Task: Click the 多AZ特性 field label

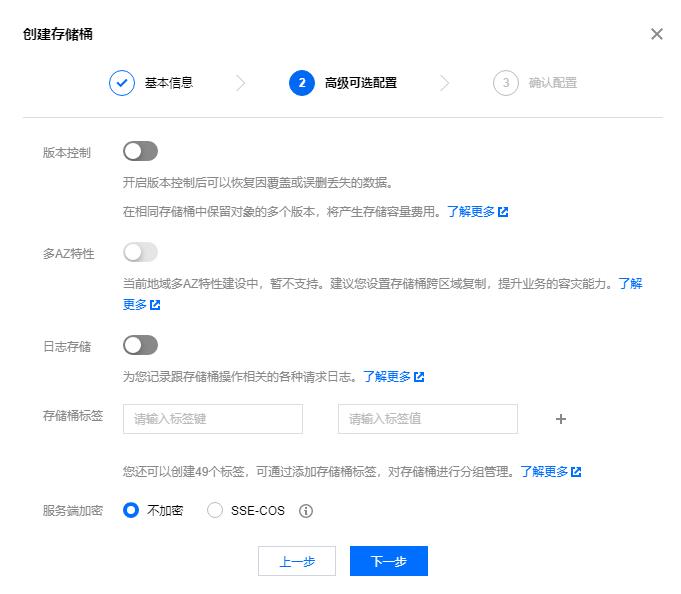Action: pos(69,254)
